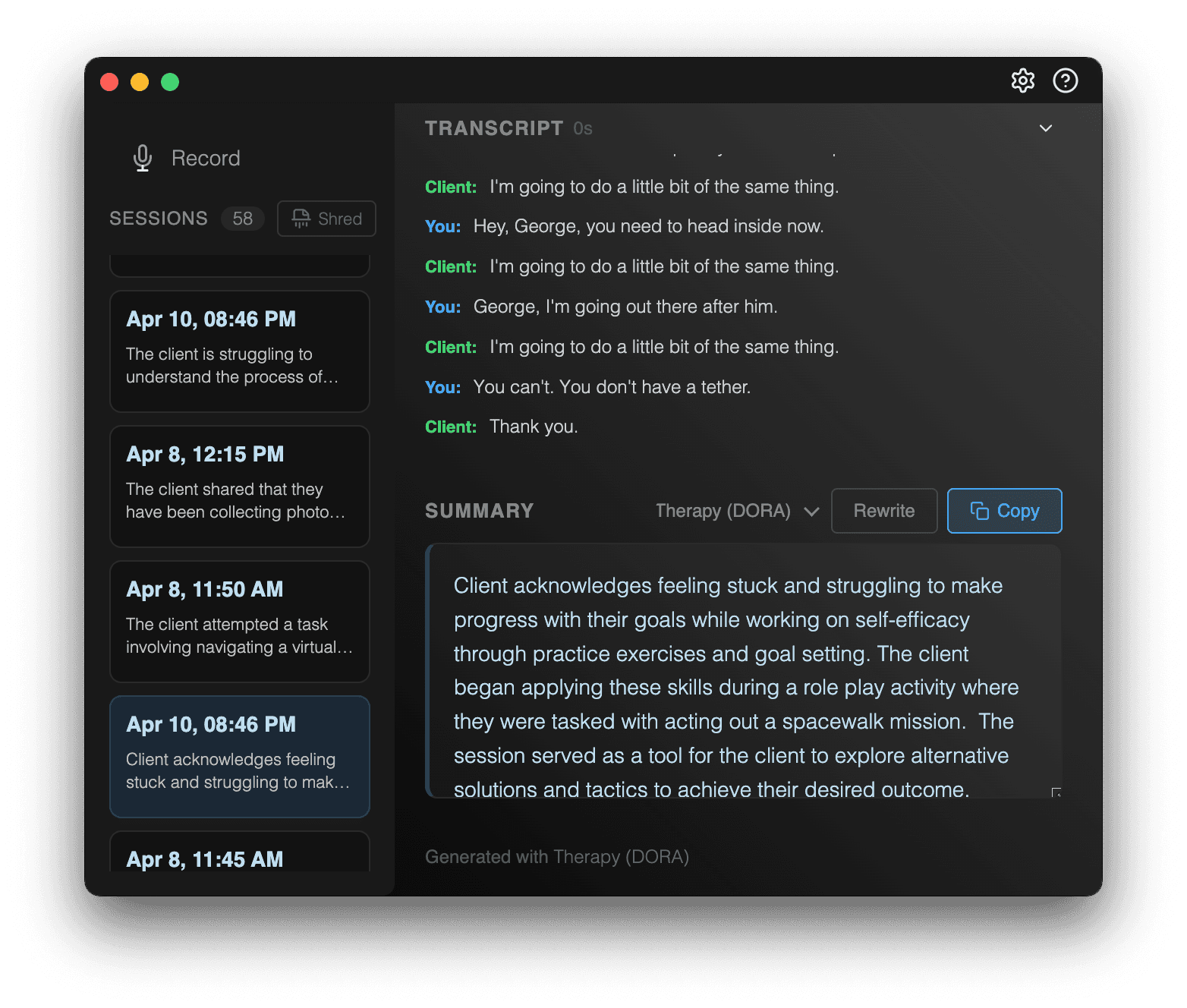Click the green maximize window button
Image resolution: width=1187 pixels, height=1008 pixels.
[170, 82]
